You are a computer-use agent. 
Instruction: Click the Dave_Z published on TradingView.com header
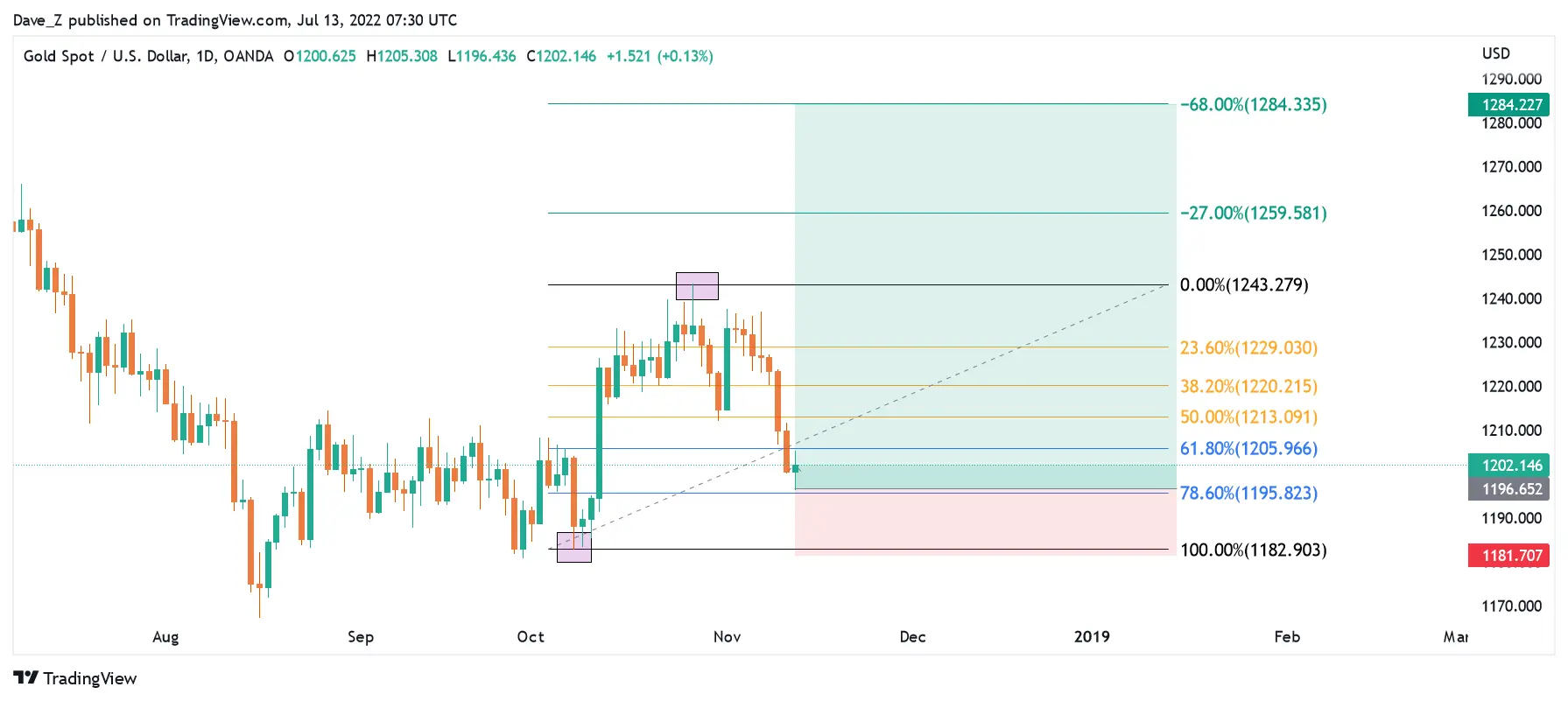235,20
